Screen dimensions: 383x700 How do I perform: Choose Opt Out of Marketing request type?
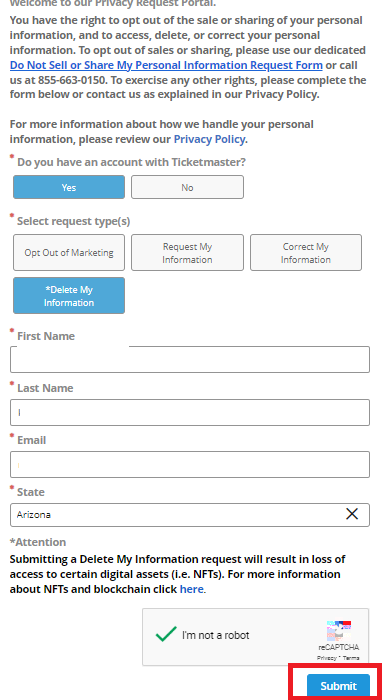tap(69, 253)
